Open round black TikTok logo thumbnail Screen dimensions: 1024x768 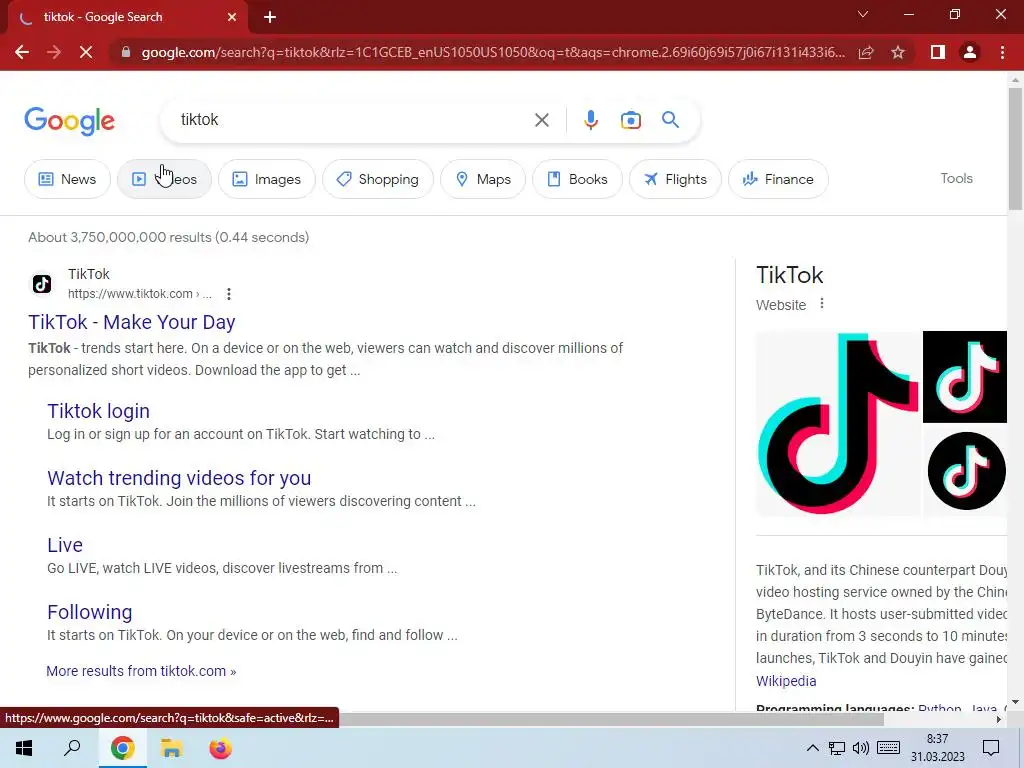[x=965, y=470]
